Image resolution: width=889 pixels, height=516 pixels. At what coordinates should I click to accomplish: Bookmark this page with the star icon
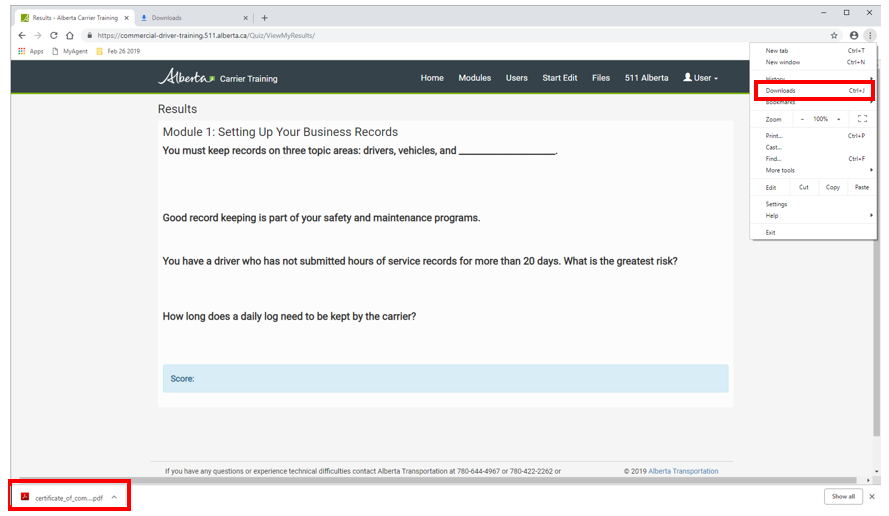834,35
